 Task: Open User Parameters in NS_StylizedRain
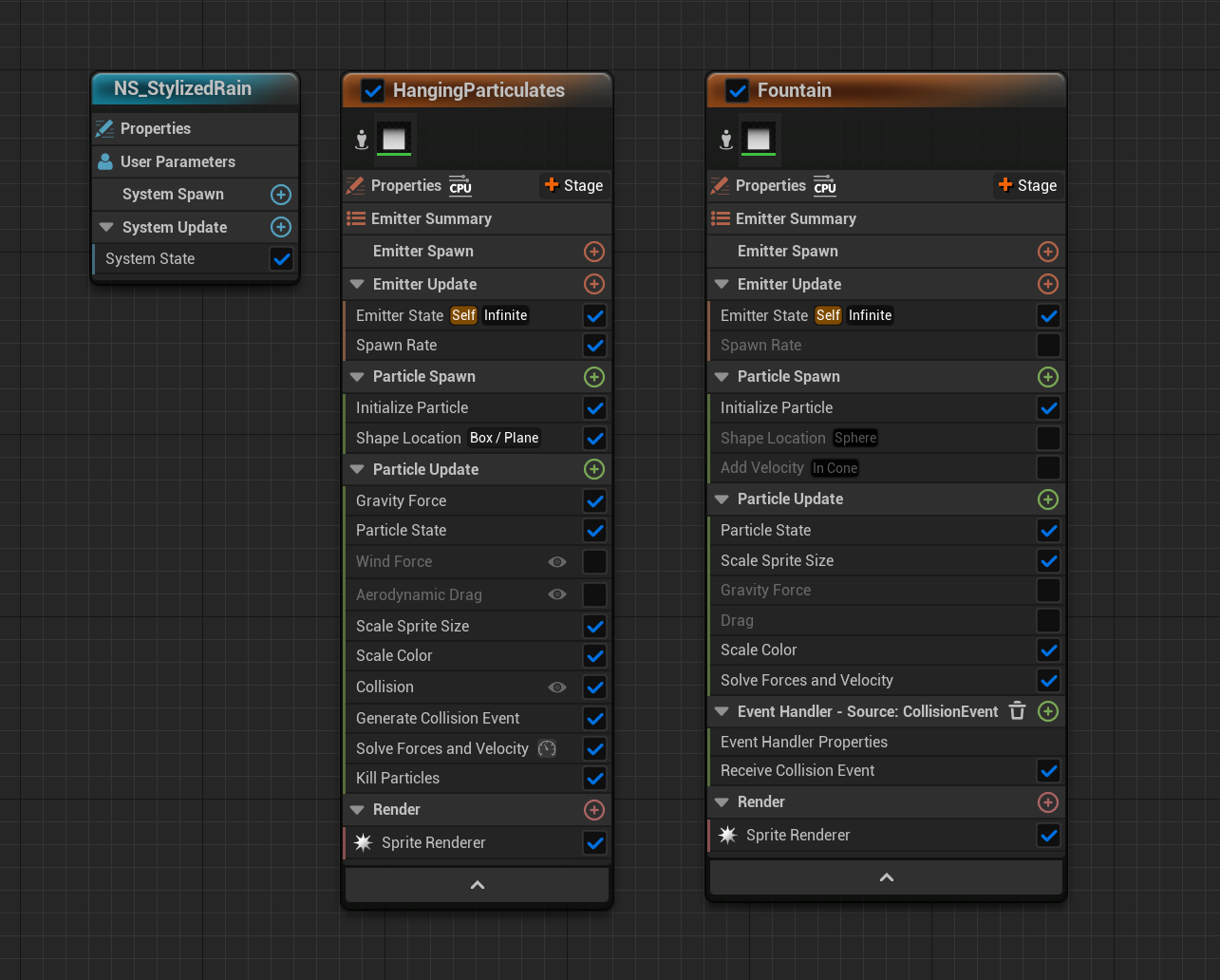coord(196,161)
